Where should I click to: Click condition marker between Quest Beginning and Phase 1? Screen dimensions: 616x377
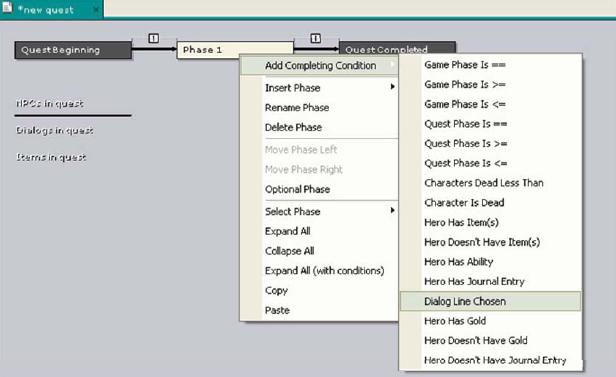(x=154, y=38)
